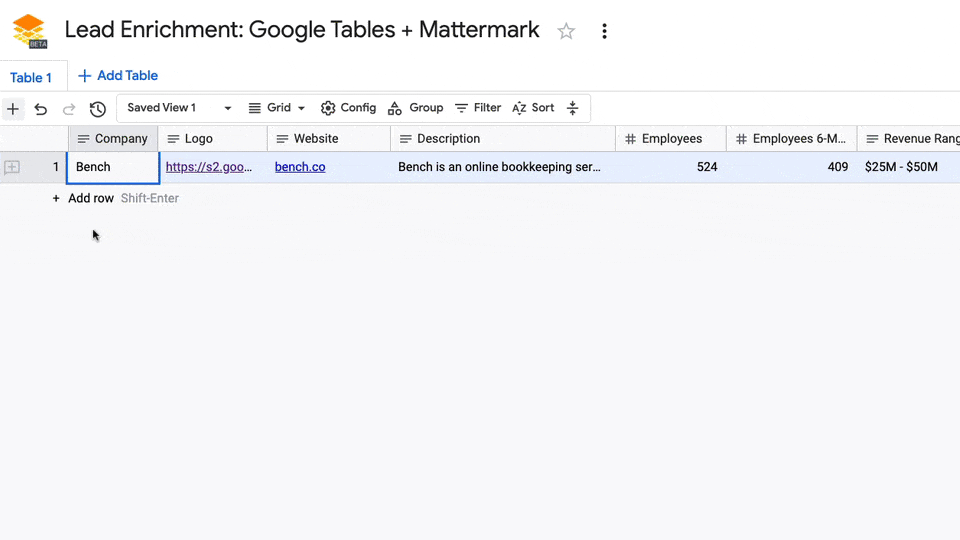Screen dimensions: 960x540
Task: Click the Google Tables beta logo
Action: pyautogui.click(x=29, y=31)
